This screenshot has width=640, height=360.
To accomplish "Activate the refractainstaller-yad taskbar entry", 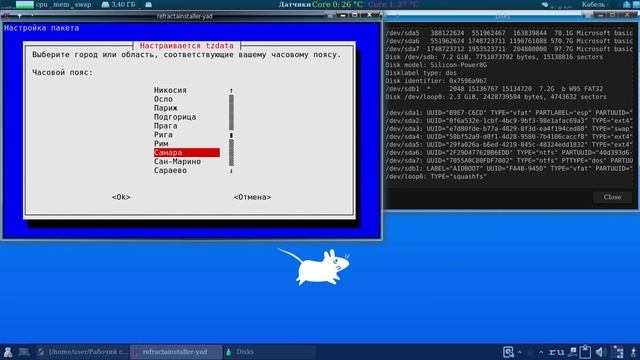I will 176,352.
